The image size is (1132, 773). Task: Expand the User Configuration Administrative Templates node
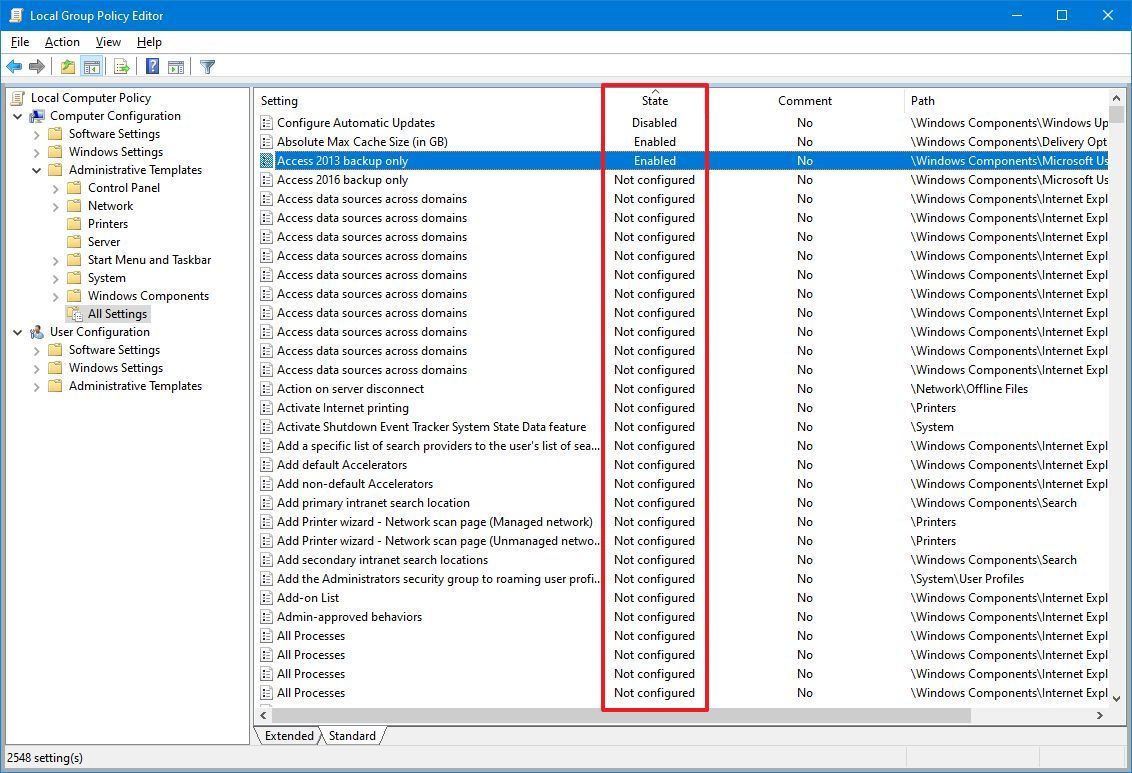pyautogui.click(x=36, y=385)
